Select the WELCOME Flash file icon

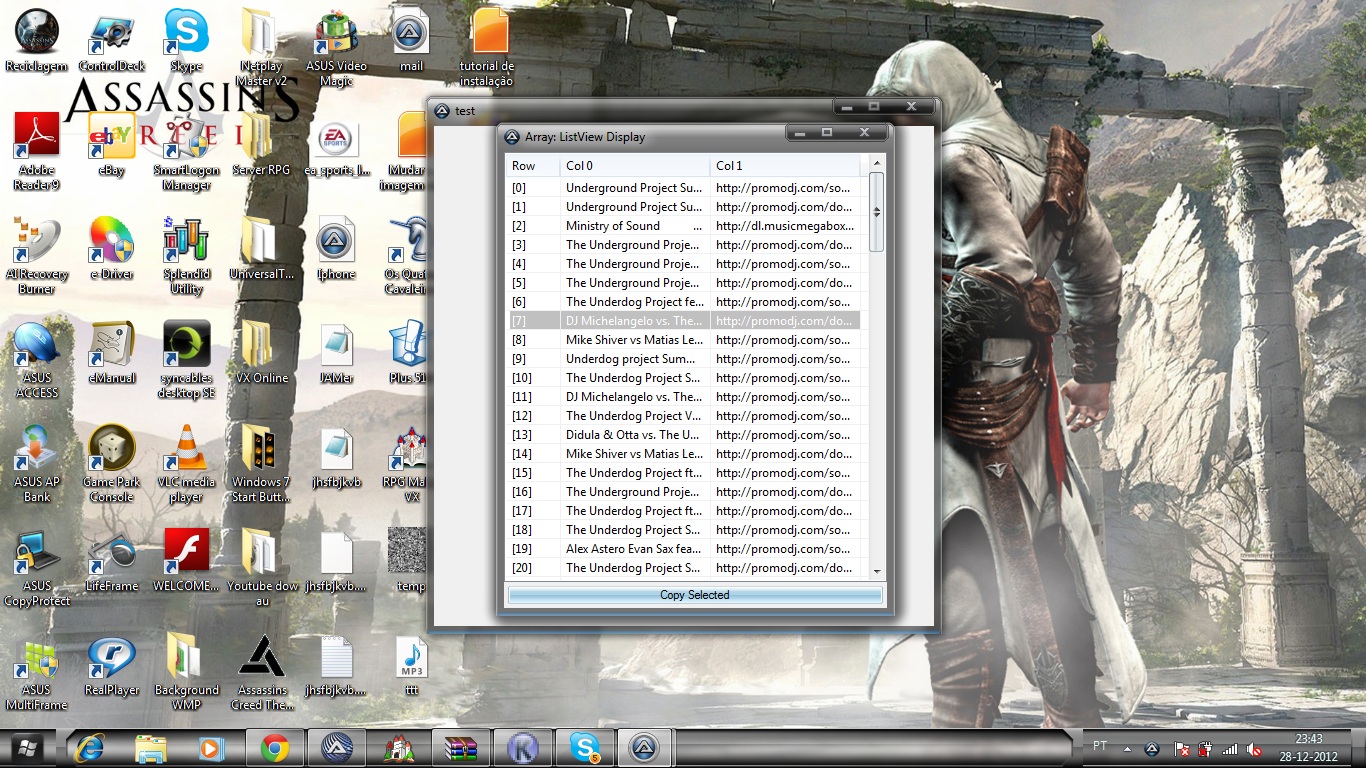tap(186, 560)
